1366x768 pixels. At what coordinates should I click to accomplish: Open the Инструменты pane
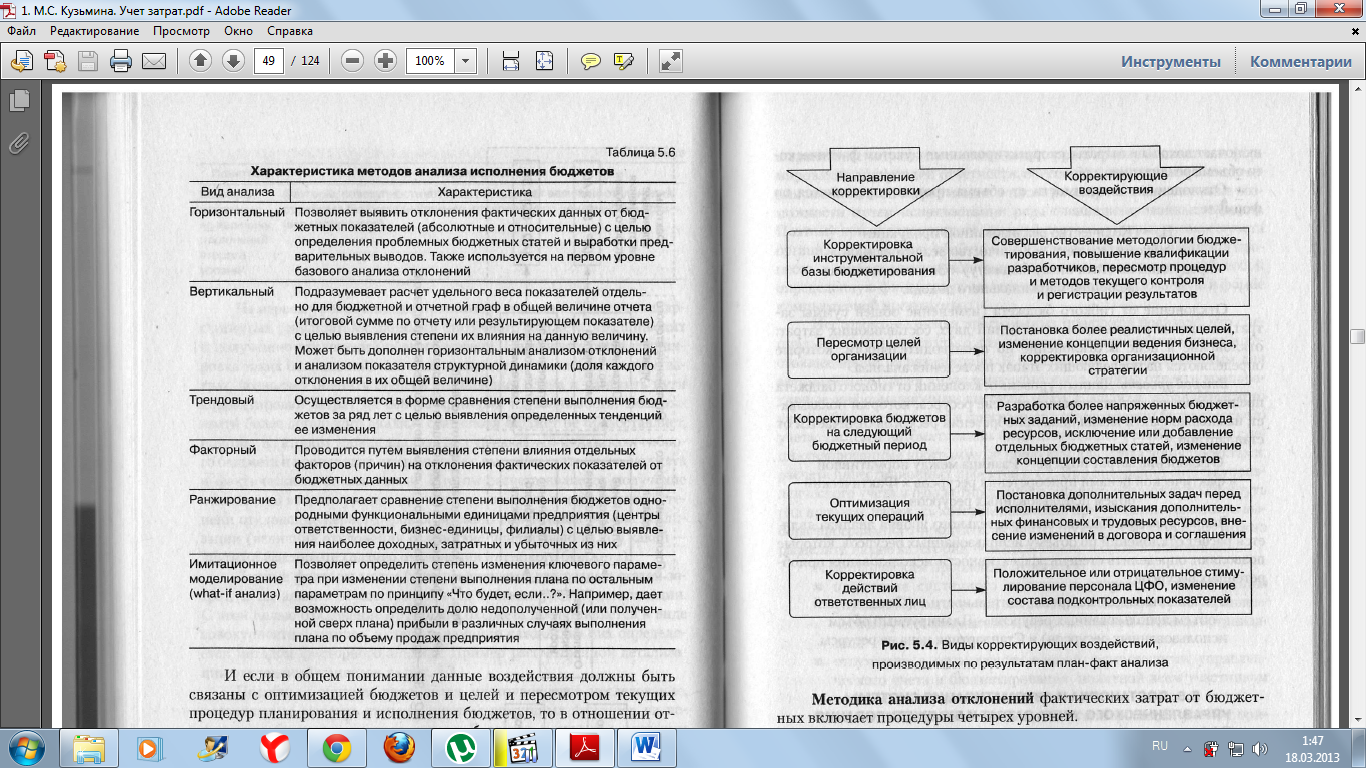tap(1170, 61)
